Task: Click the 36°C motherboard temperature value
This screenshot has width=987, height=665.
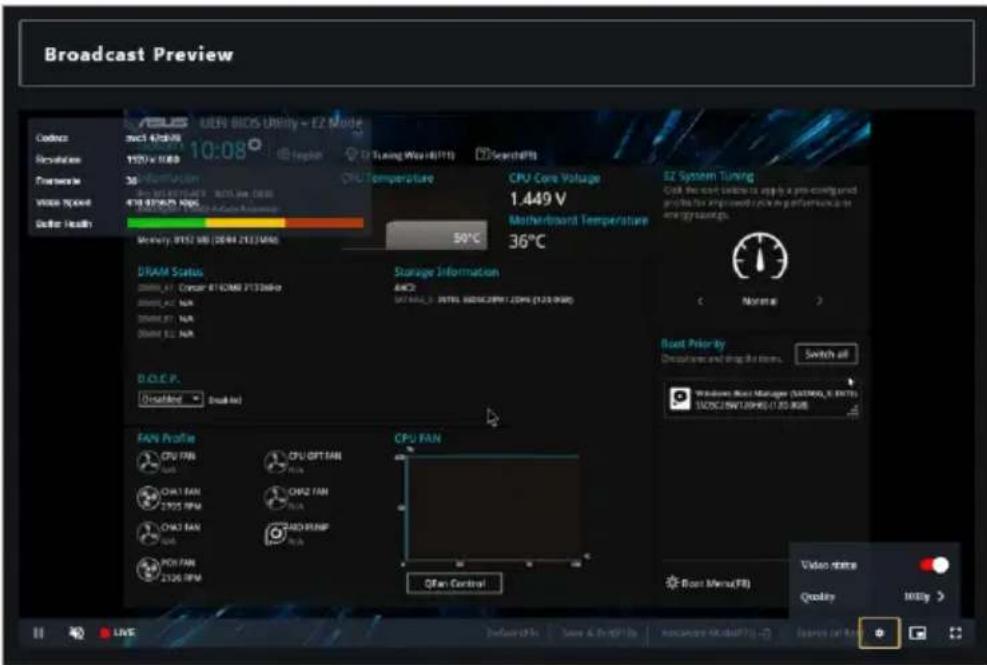Action: [527, 241]
